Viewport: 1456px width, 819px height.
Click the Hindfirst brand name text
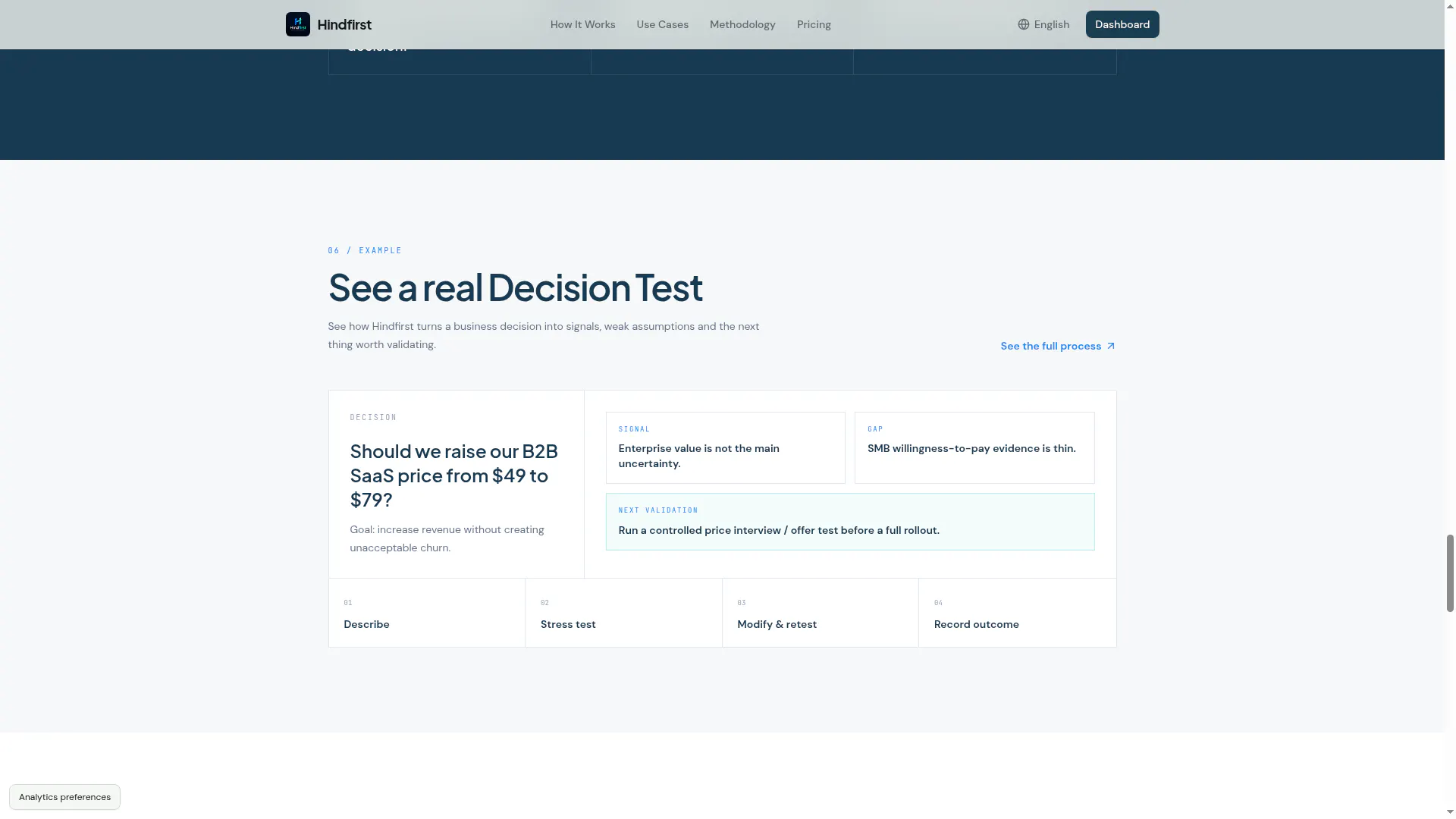pos(344,24)
